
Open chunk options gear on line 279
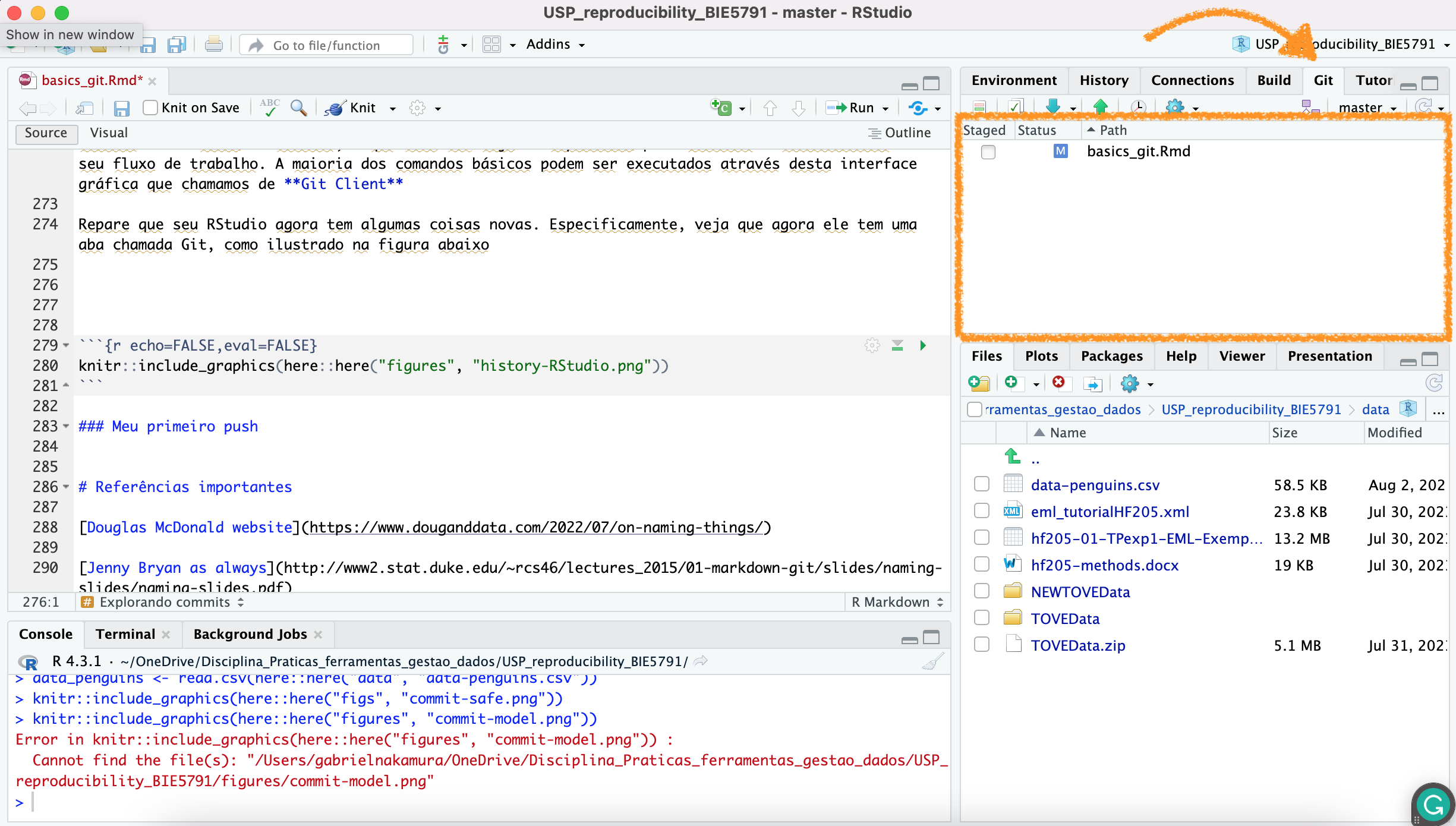(x=872, y=345)
